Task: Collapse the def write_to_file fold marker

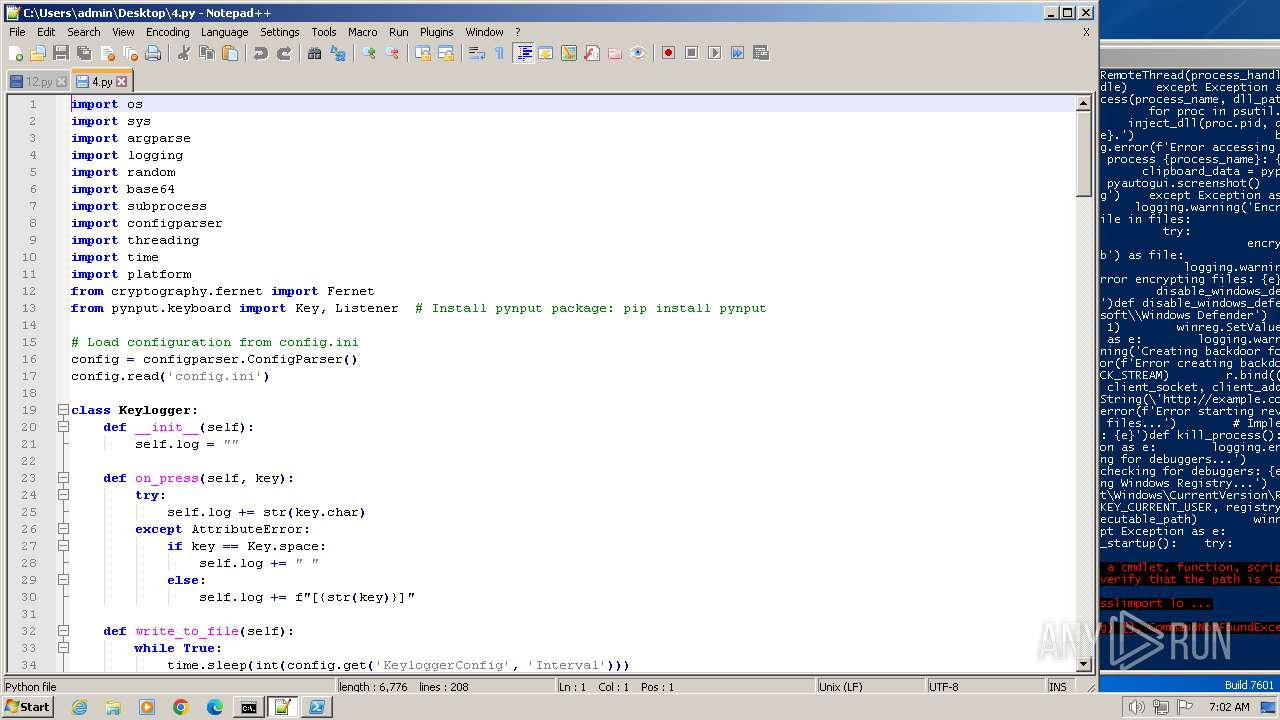Action: pyautogui.click(x=63, y=631)
